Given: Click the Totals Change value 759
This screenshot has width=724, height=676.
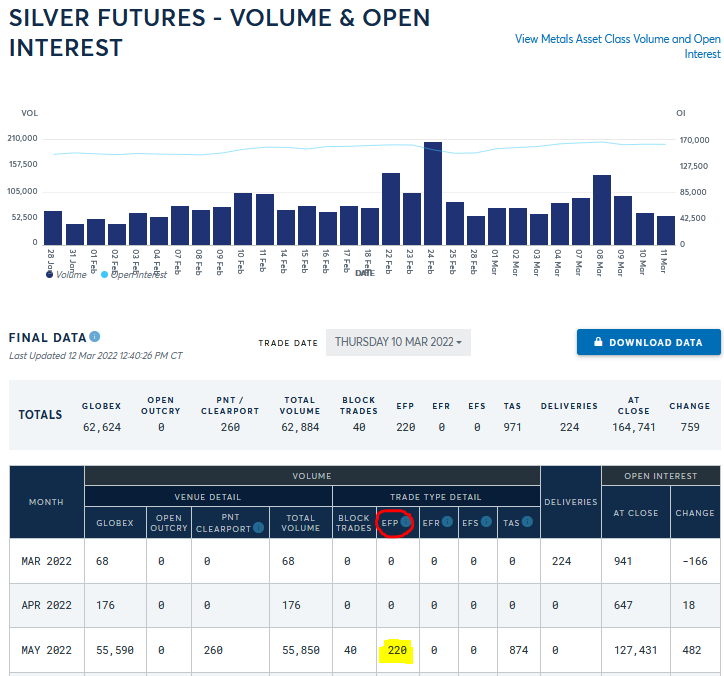Looking at the screenshot, I should (690, 427).
